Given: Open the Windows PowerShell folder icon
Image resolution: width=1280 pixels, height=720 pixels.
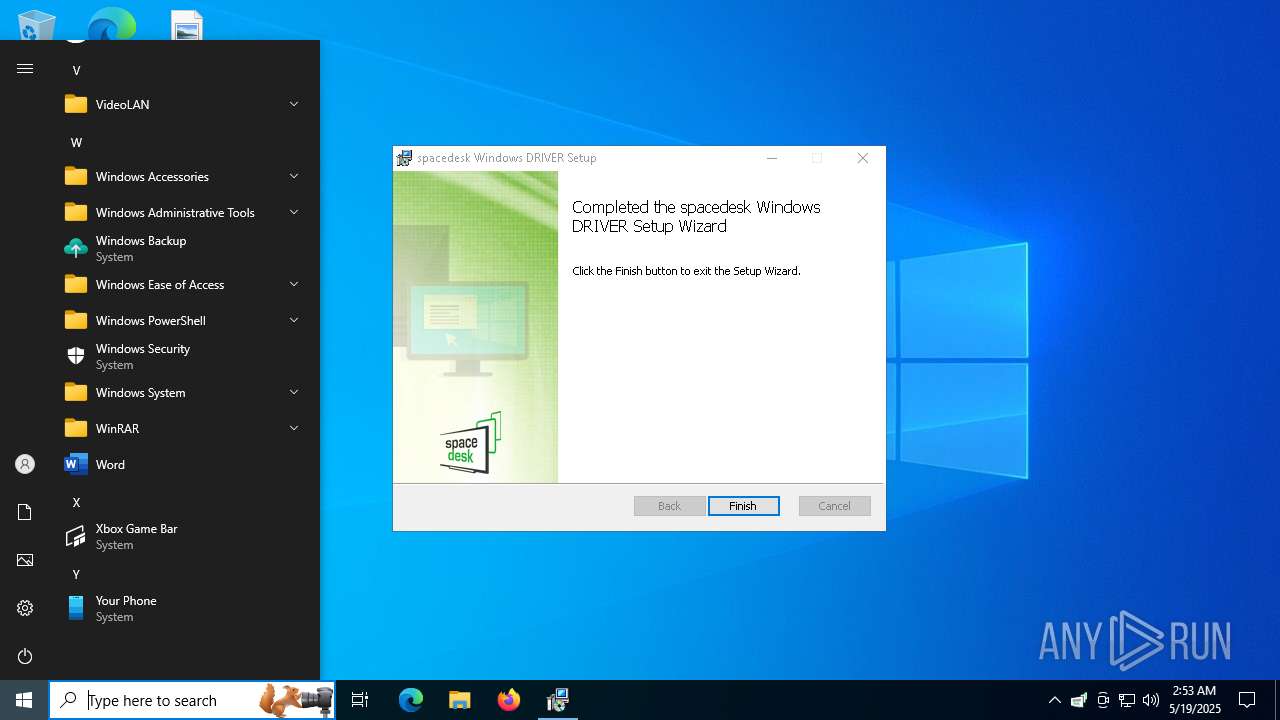Looking at the screenshot, I should (76, 320).
